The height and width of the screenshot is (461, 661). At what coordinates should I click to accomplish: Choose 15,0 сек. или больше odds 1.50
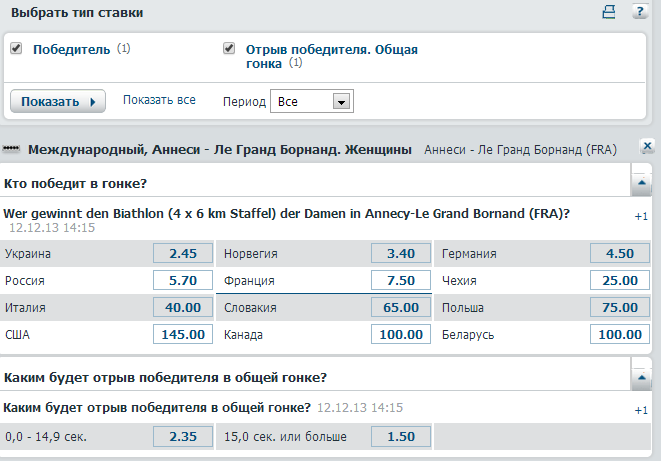(x=400, y=436)
